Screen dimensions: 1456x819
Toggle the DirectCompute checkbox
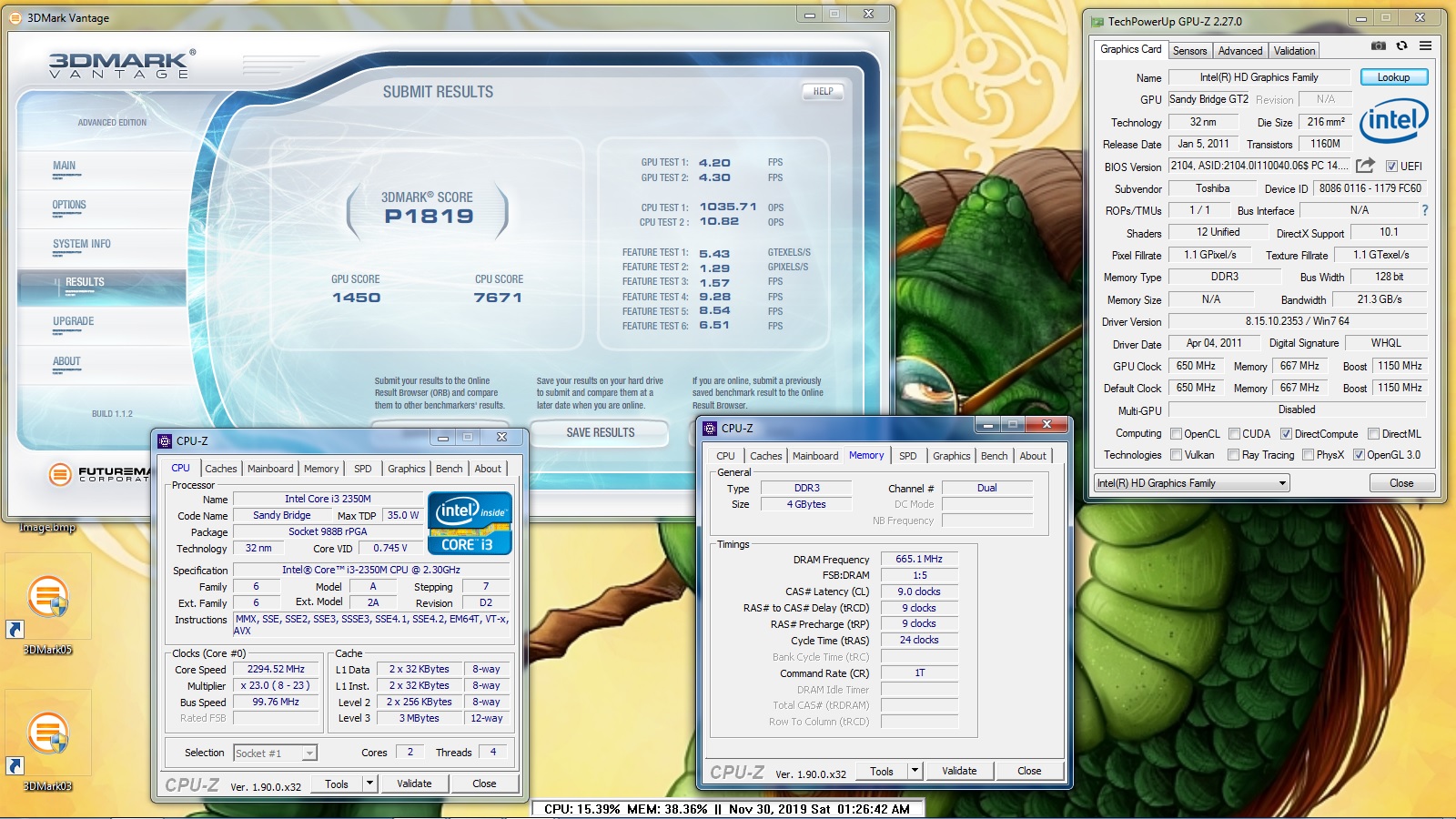point(1286,434)
